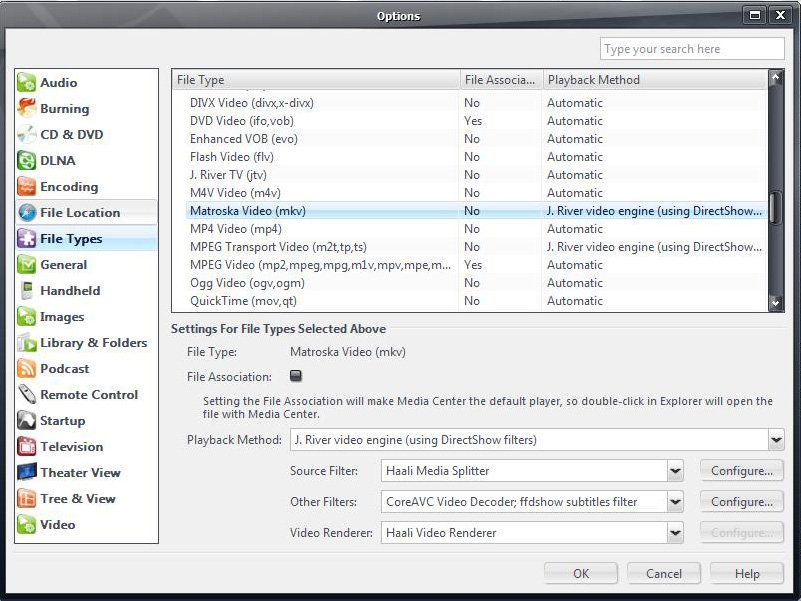Screen dimensions: 801x601
Task: Open the Remote Control options page
Action: [86, 395]
